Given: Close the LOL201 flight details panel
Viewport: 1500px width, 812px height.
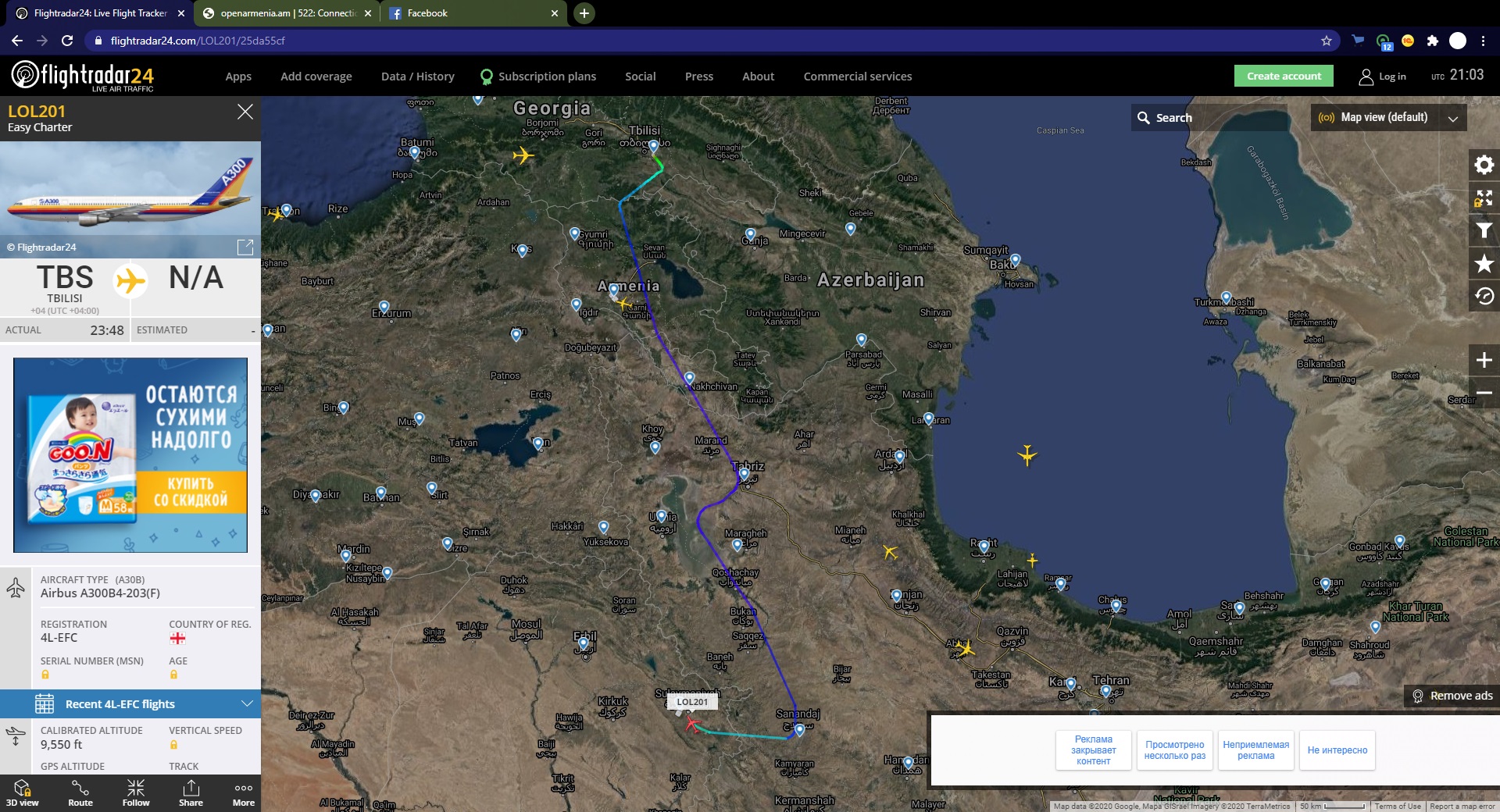Looking at the screenshot, I should 245,112.
